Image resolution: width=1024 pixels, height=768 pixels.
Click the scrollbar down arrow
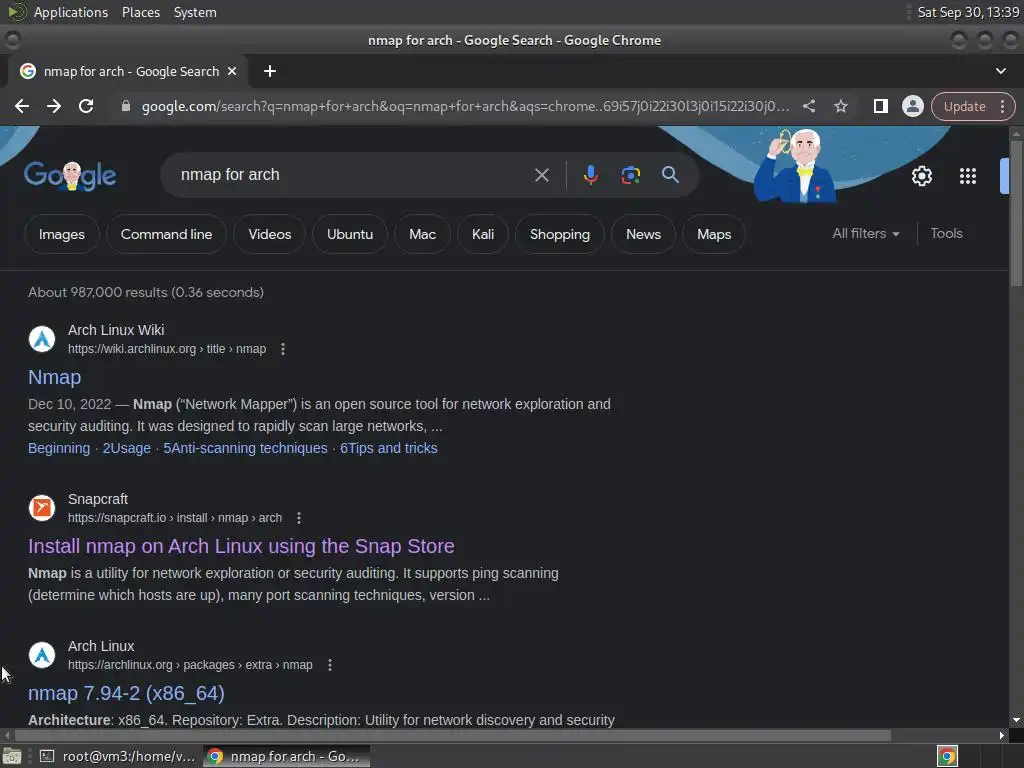click(x=1016, y=720)
